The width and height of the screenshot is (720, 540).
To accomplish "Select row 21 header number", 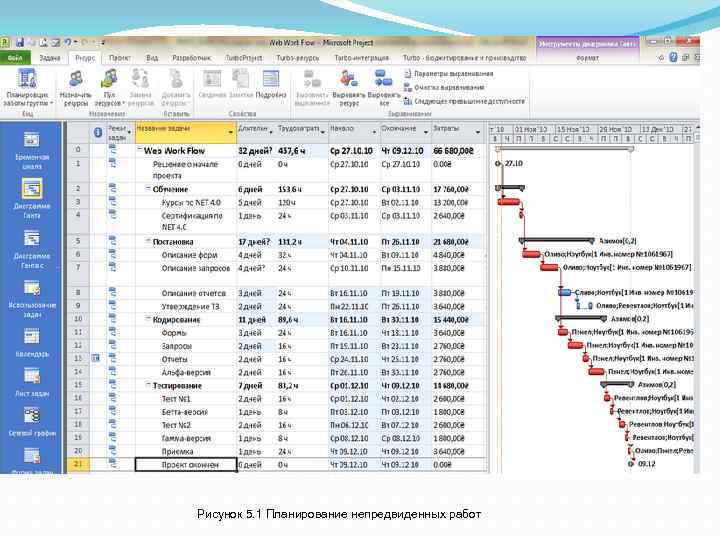I will tap(79, 465).
